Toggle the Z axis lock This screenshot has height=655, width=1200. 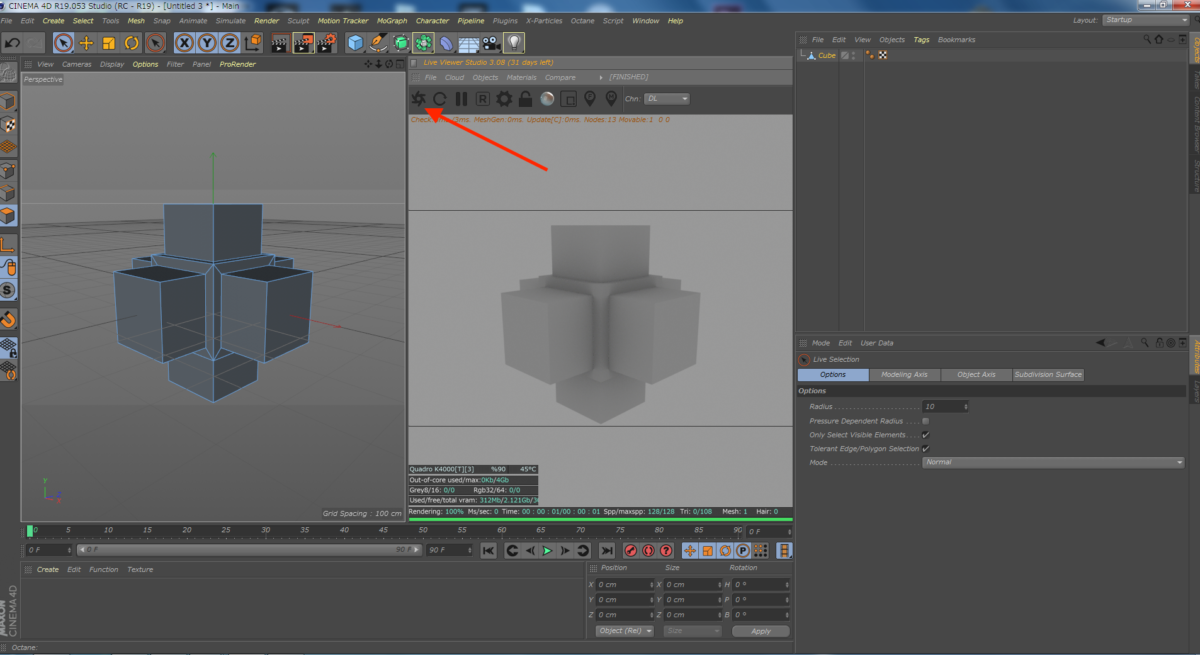pos(230,42)
